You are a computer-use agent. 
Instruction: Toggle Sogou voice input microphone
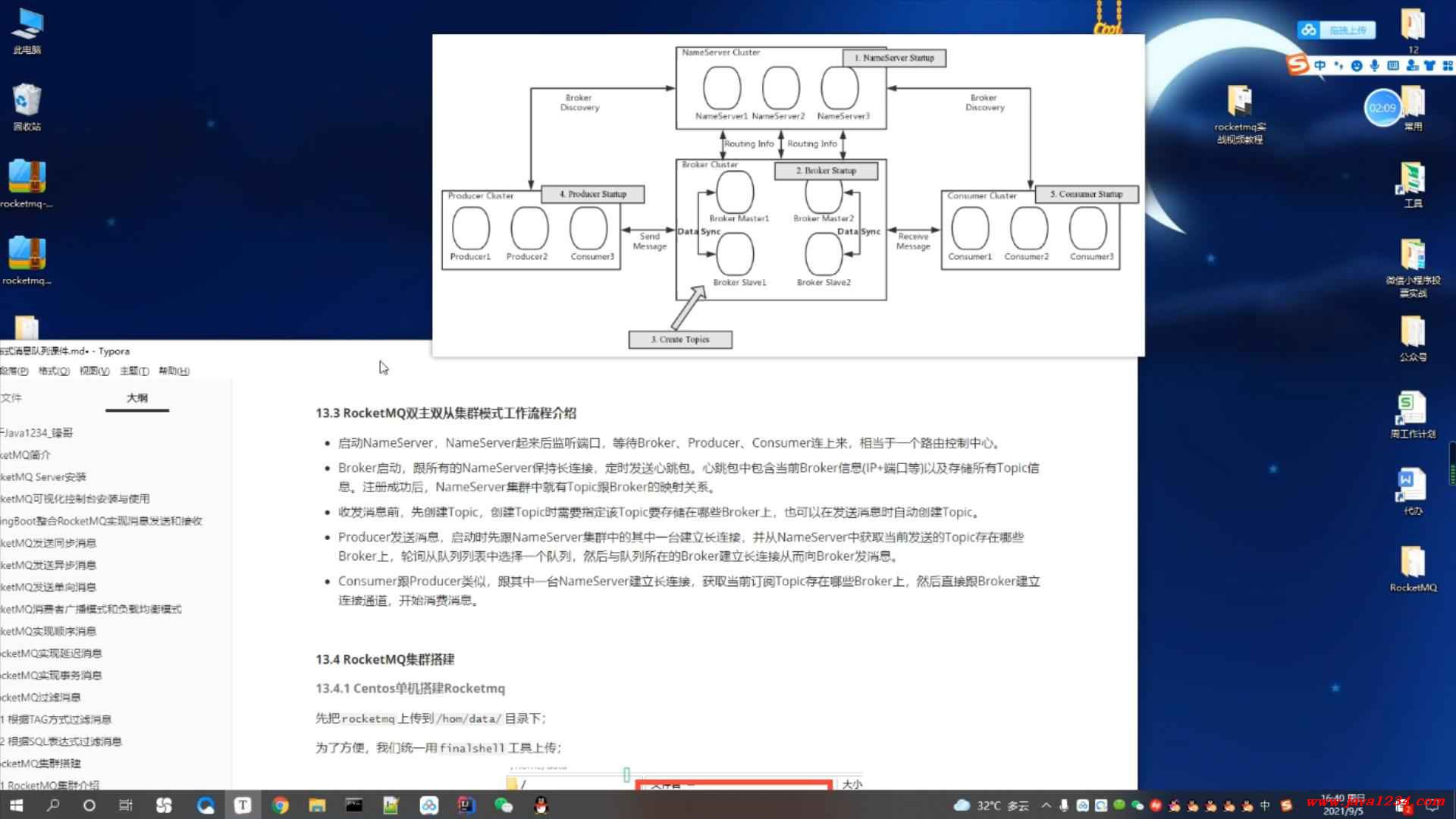(1375, 66)
